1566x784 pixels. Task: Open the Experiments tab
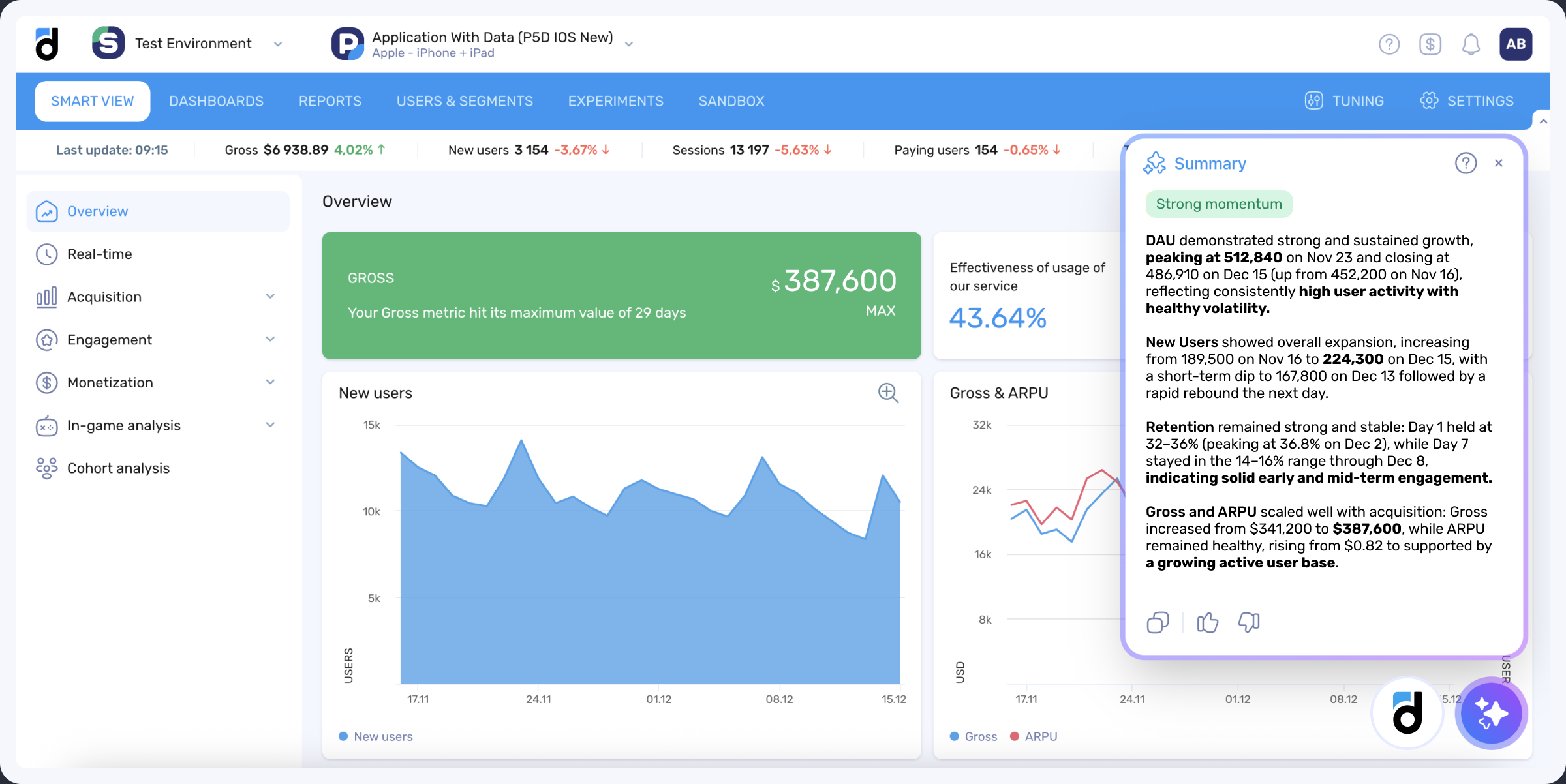click(x=615, y=101)
